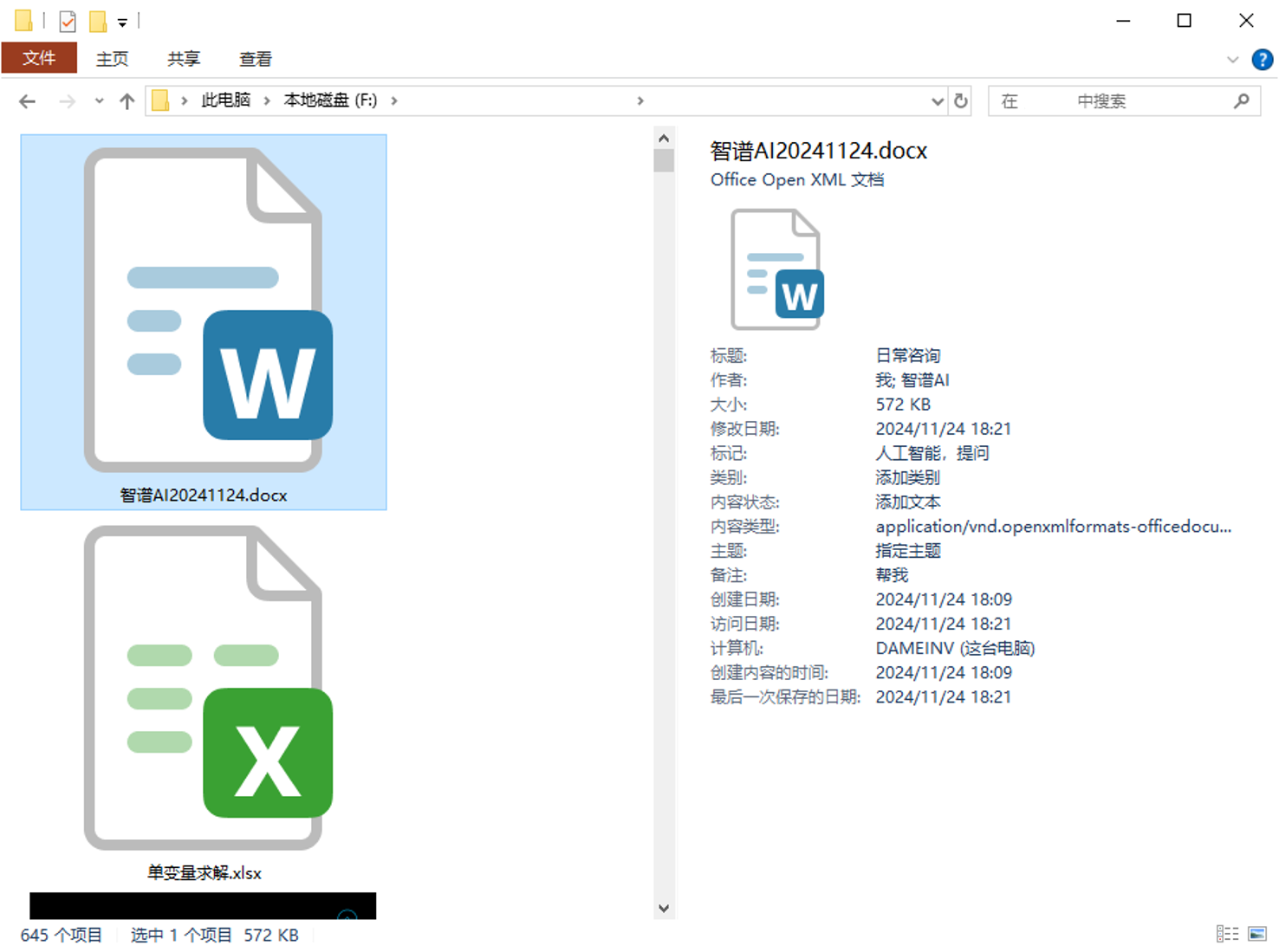This screenshot has height=952, width=1279.
Task: Go forward with the forward arrow
Action: [x=67, y=101]
